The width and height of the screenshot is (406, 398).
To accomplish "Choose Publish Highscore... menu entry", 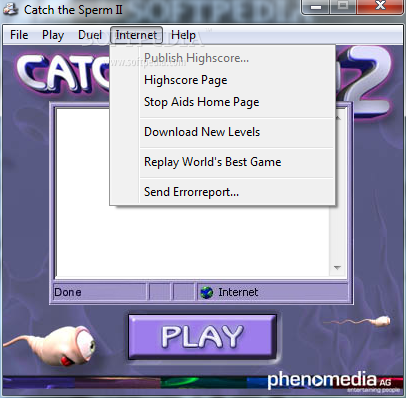I will coord(223,58).
